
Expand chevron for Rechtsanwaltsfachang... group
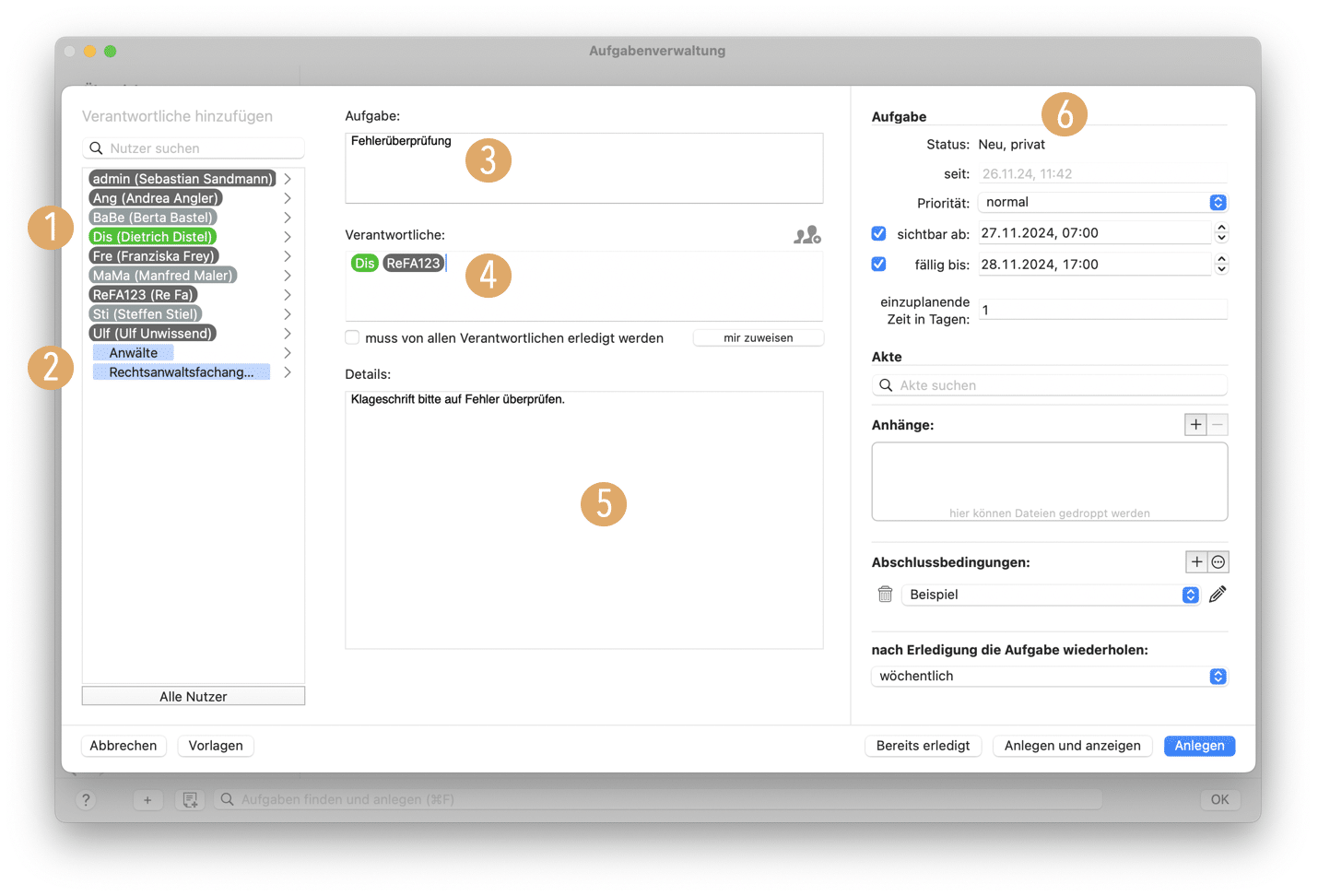pyautogui.click(x=288, y=372)
